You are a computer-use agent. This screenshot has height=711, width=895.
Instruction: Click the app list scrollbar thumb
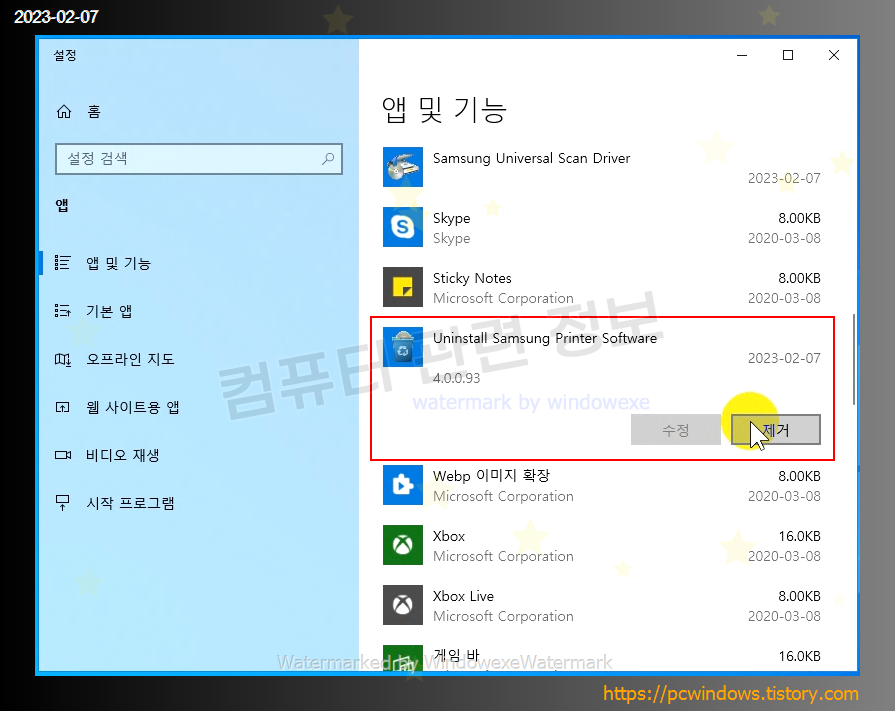(854, 359)
